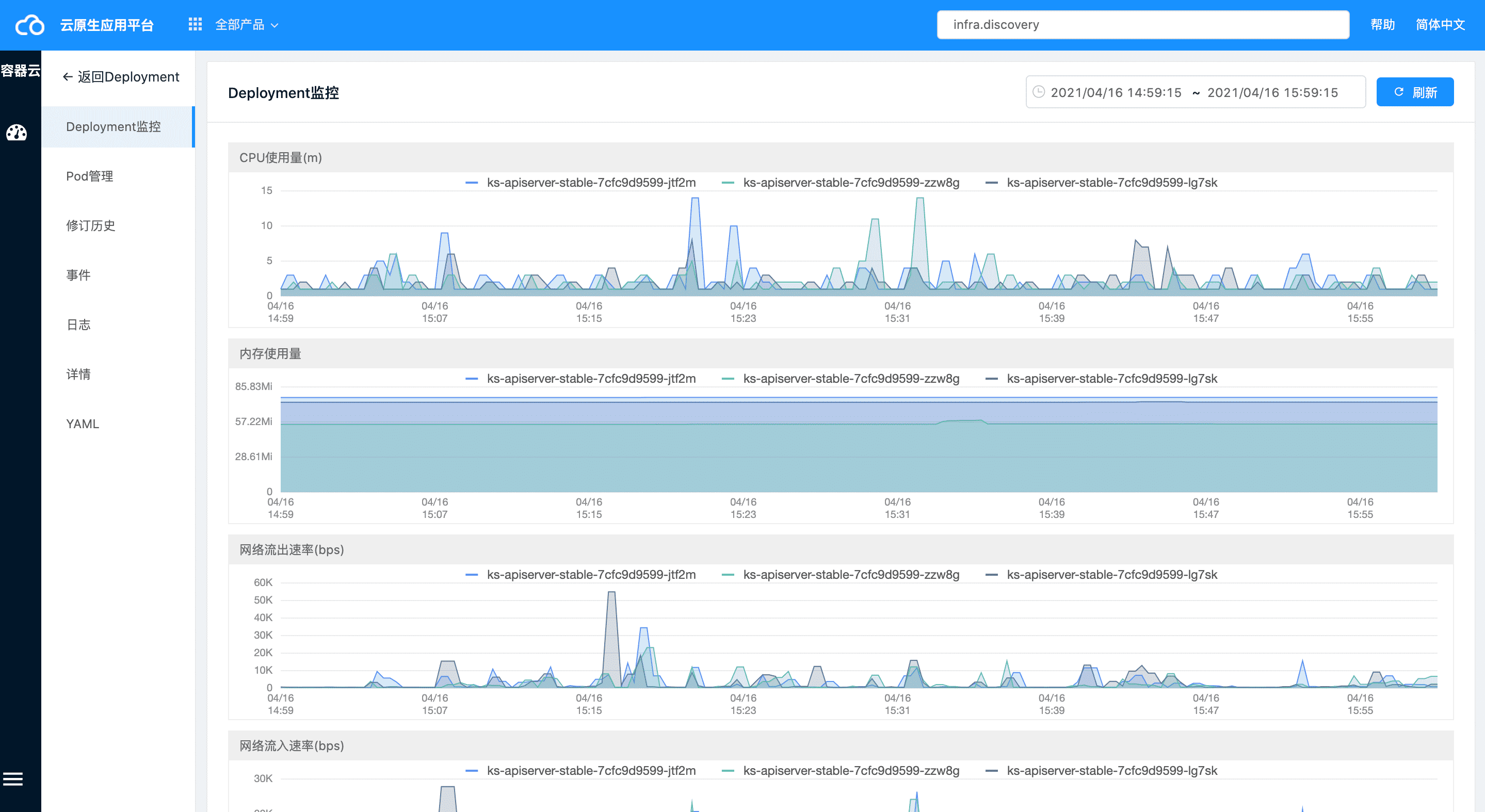Open the 事件 menu item

(118, 275)
